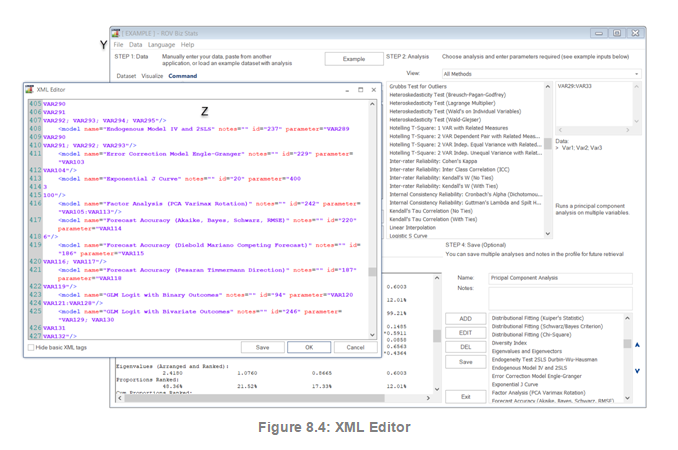Open the Language menu
Viewport: 678px width, 450px height.
pos(161,45)
